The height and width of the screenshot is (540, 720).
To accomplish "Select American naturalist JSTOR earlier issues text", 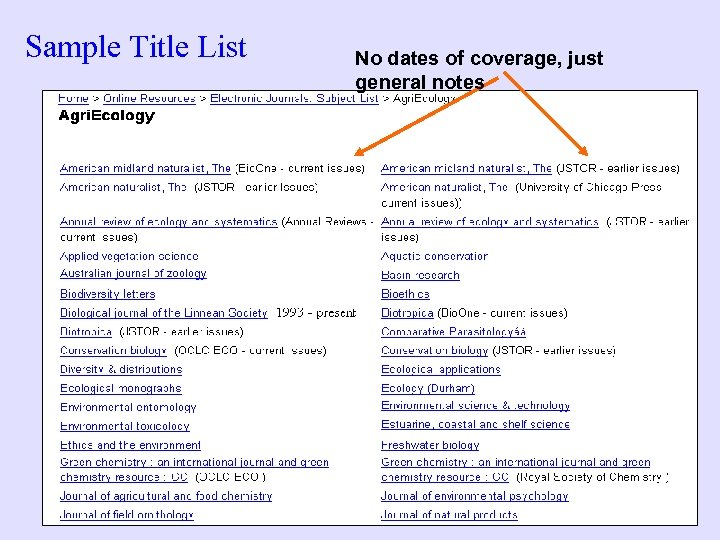I will point(189,187).
